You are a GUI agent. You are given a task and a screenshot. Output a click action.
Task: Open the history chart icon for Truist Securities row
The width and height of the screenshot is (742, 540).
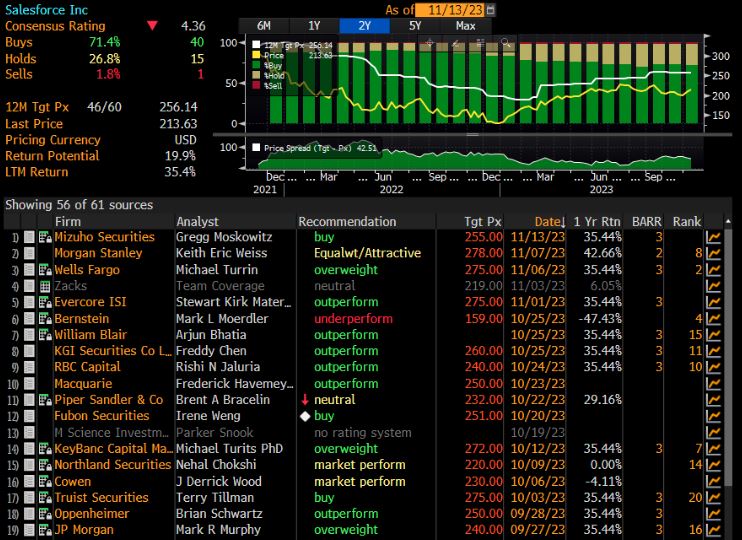[713, 497]
